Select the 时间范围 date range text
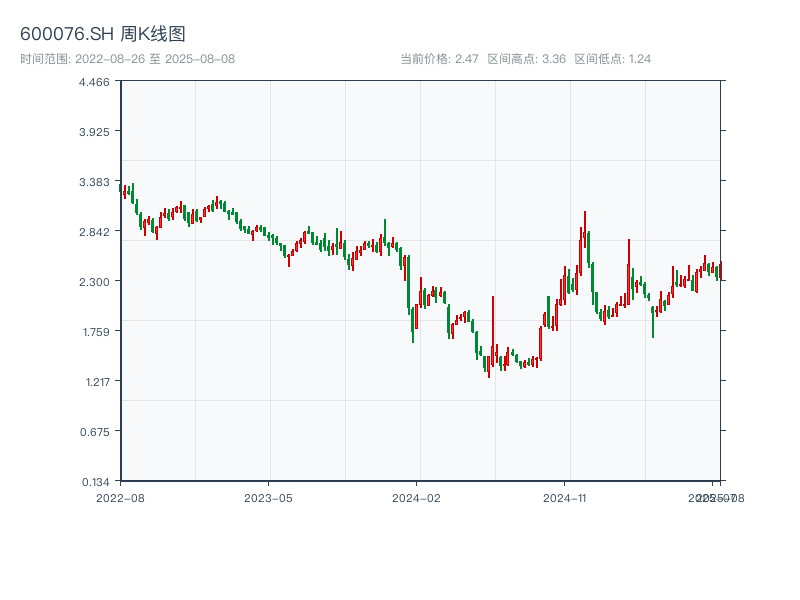 tap(127, 59)
